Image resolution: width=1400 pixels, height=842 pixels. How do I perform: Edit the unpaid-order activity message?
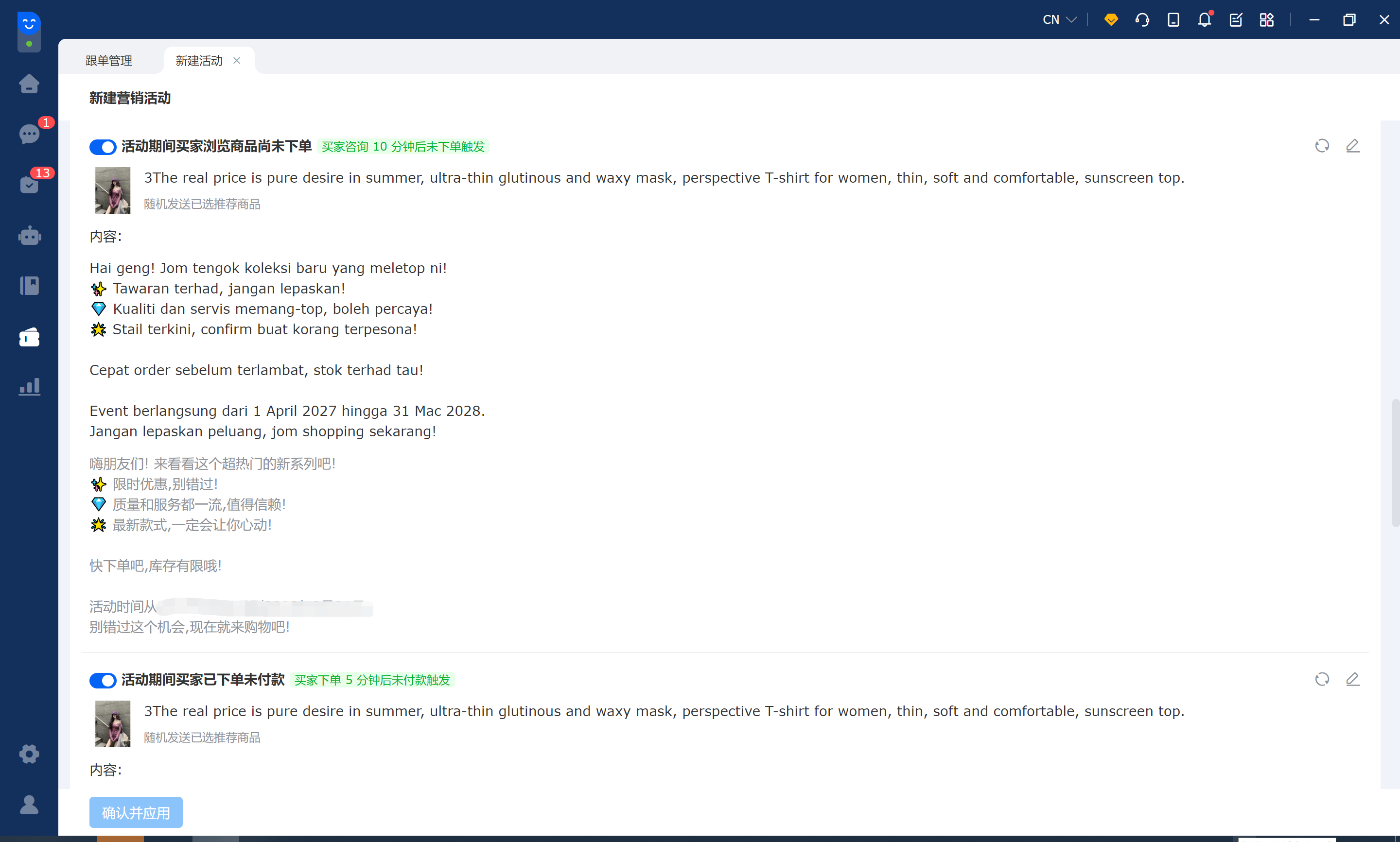pos(1352,679)
